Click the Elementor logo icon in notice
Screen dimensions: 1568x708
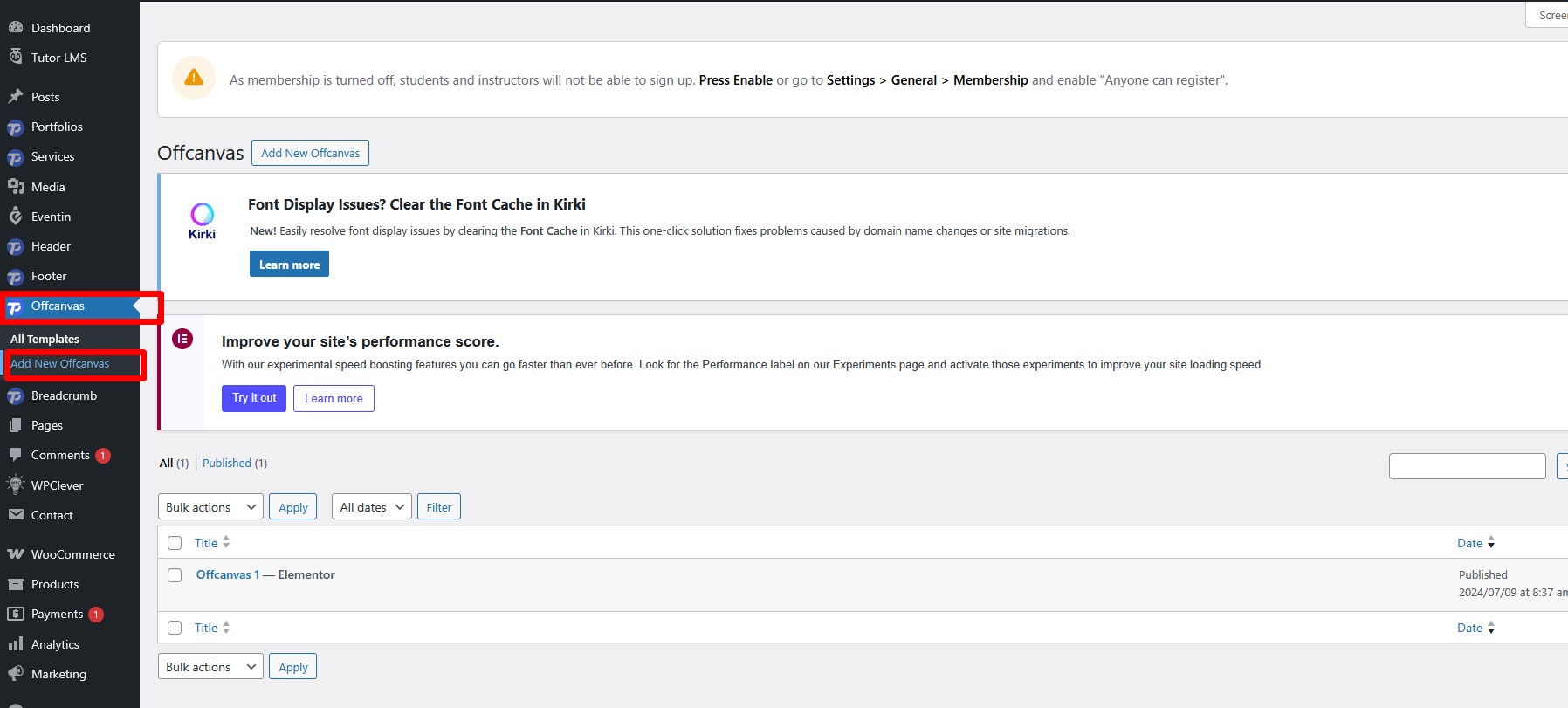(x=182, y=339)
